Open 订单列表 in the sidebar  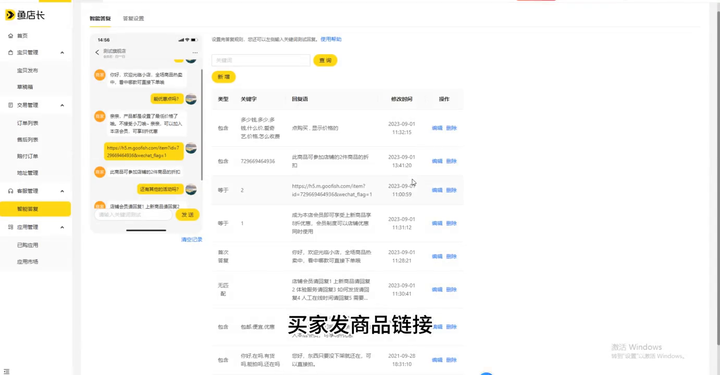(28, 123)
